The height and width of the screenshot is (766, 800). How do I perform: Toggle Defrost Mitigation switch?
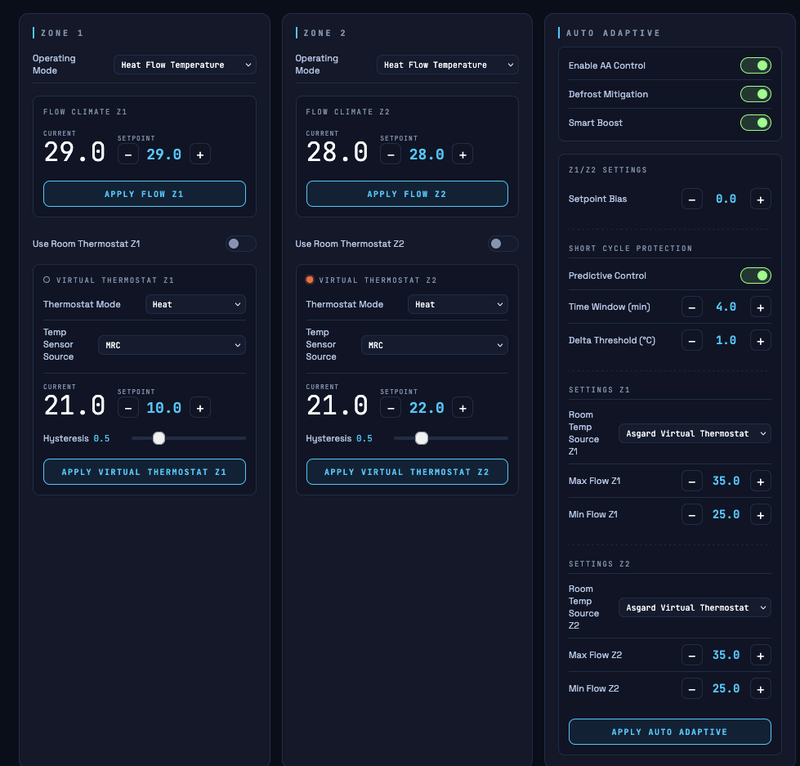pos(756,94)
